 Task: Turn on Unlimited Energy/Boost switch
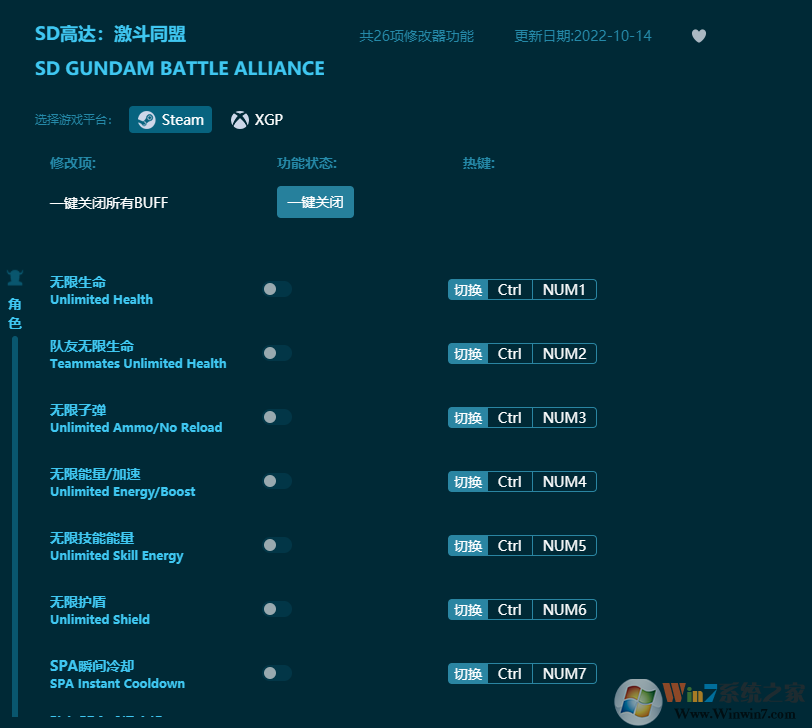pos(277,481)
